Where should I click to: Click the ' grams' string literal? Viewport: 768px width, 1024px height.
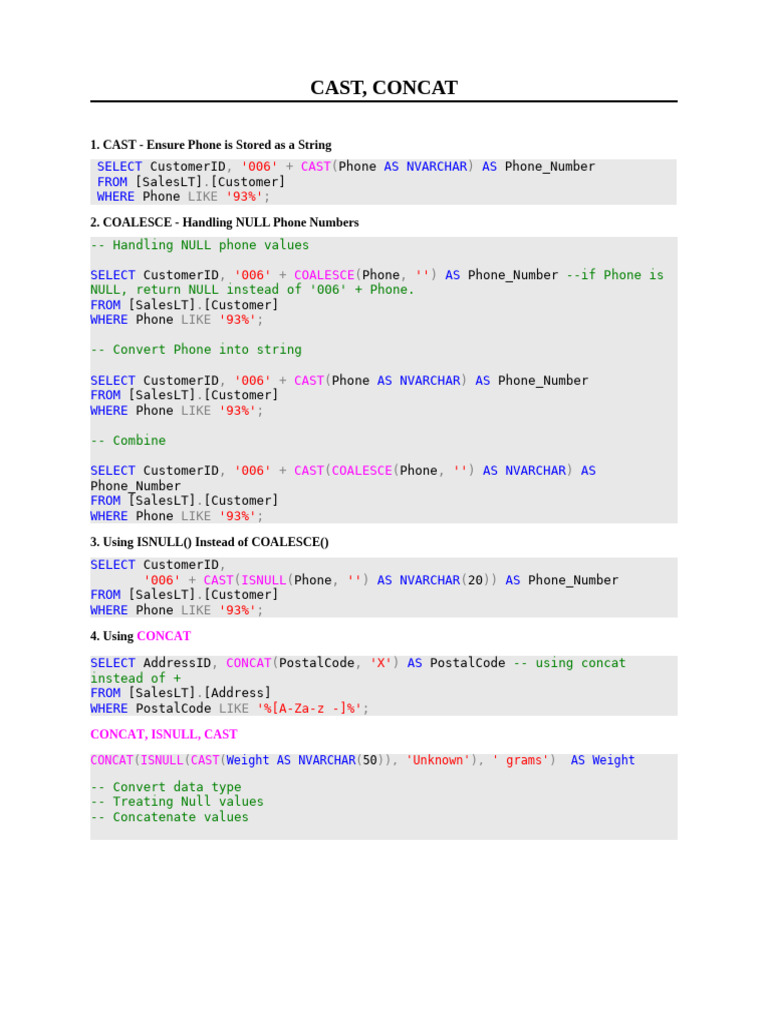coord(521,760)
